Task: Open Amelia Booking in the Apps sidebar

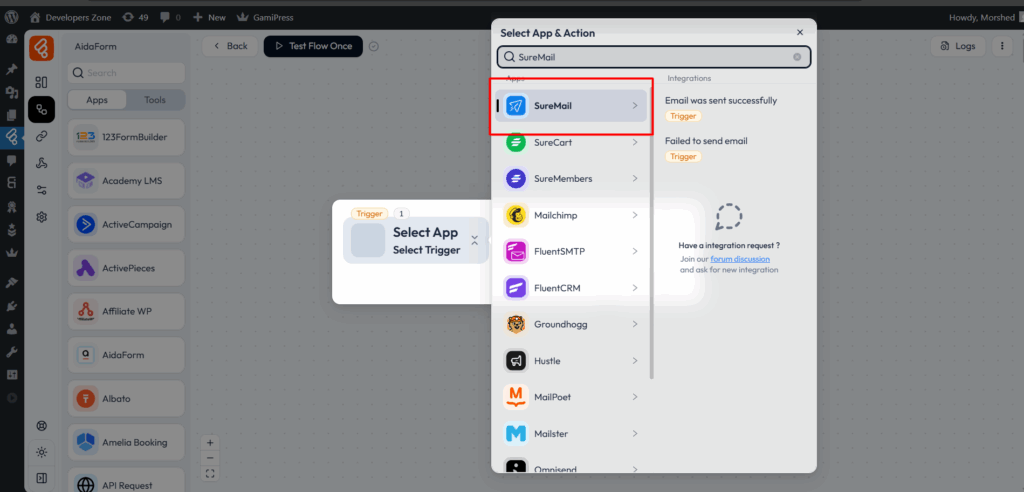Action: [x=126, y=442]
